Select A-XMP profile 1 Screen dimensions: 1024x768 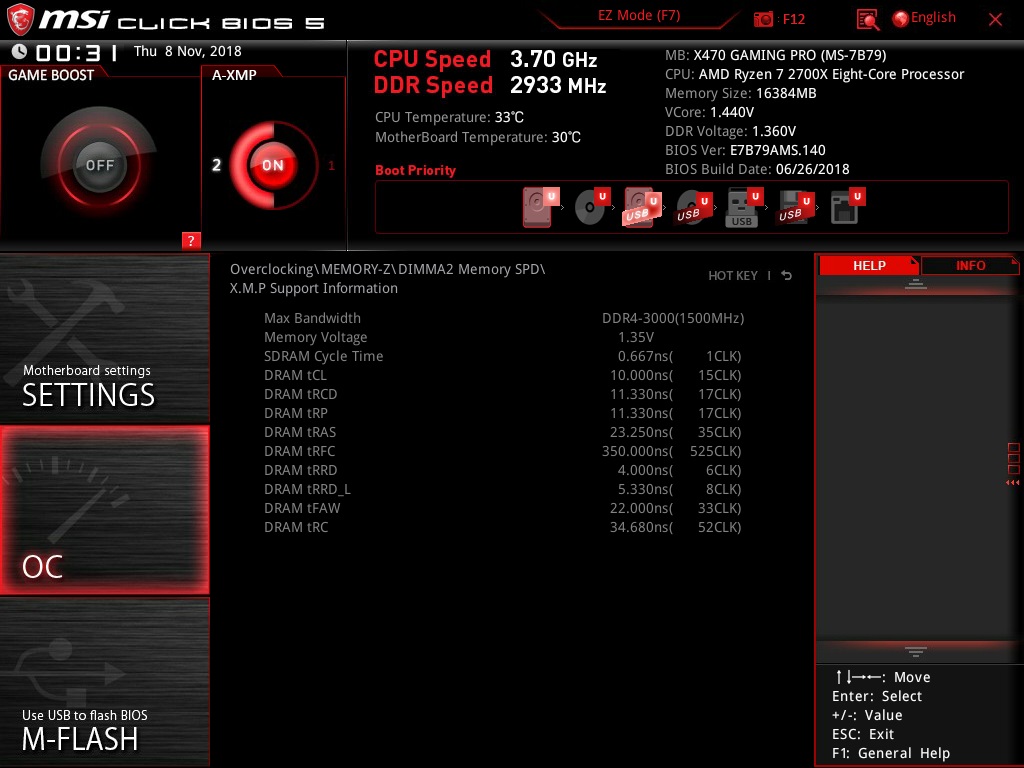point(331,165)
